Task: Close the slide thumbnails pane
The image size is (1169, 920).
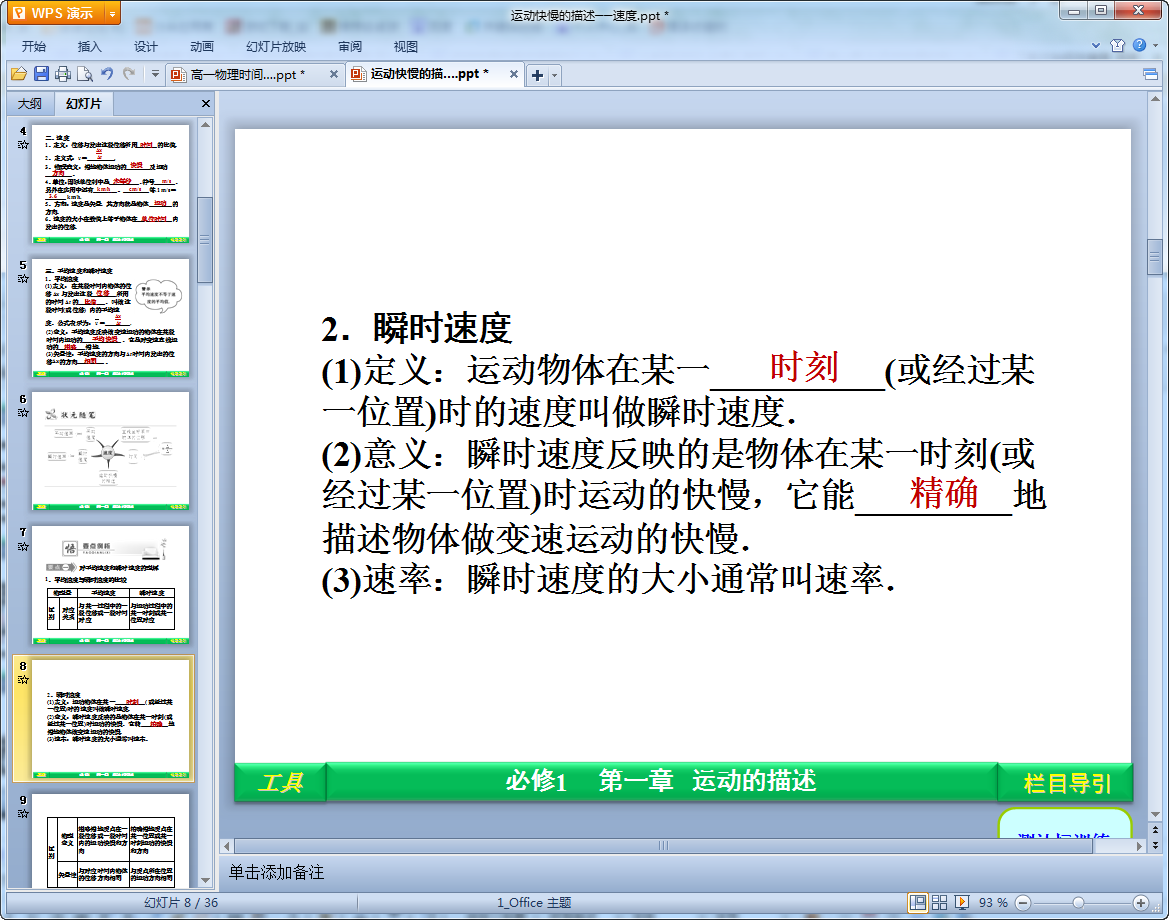Action: [206, 104]
